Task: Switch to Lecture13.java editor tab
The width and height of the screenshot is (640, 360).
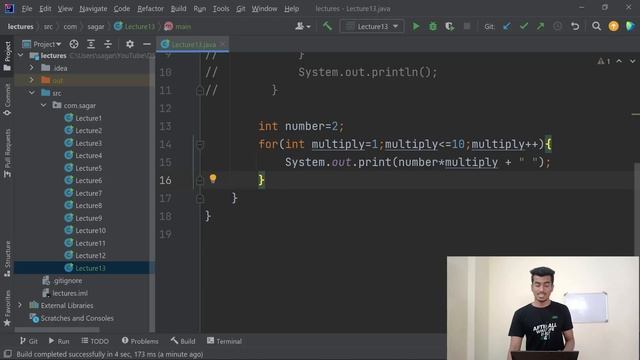Action: [192, 44]
